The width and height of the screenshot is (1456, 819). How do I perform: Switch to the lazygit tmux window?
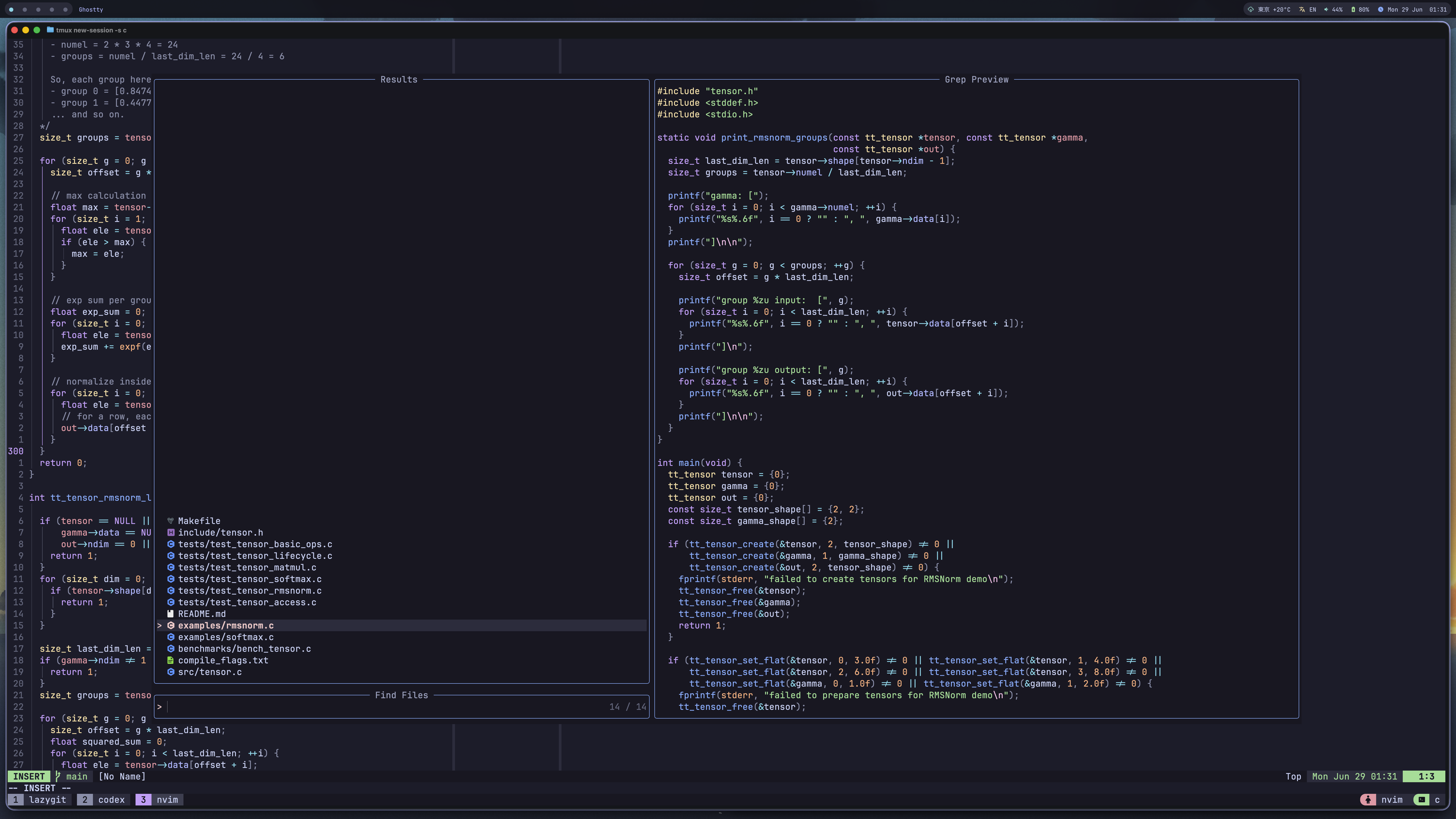coord(39,800)
